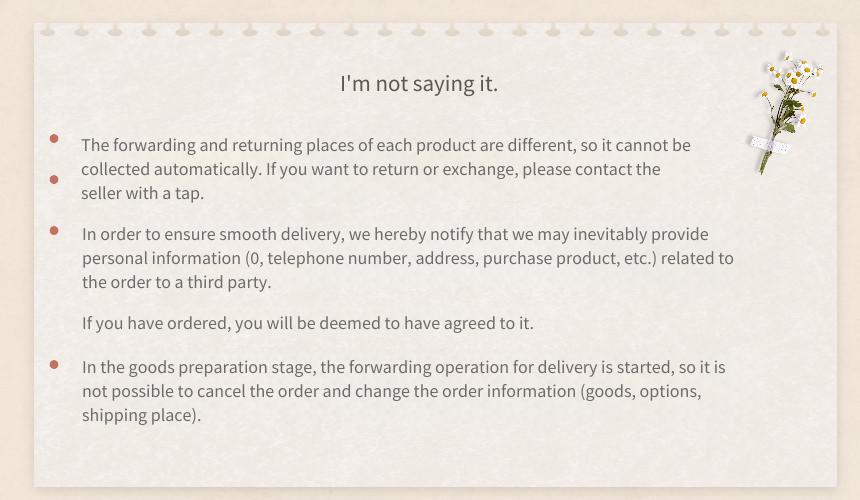Click the first red bullet dot
The image size is (860, 500).
[54, 139]
